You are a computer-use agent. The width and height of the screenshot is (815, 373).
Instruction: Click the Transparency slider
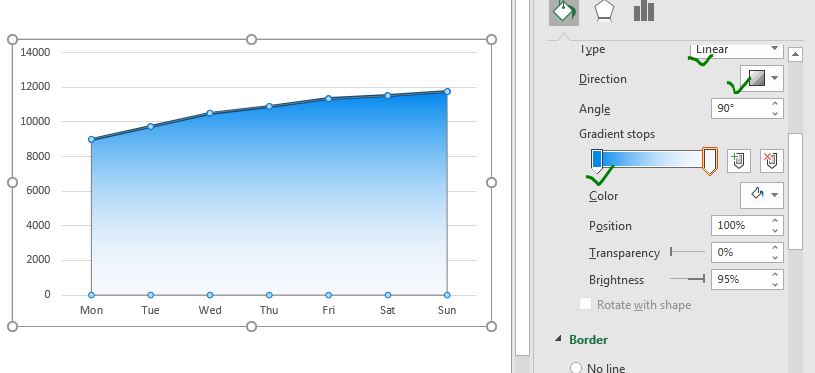pyautogui.click(x=687, y=252)
